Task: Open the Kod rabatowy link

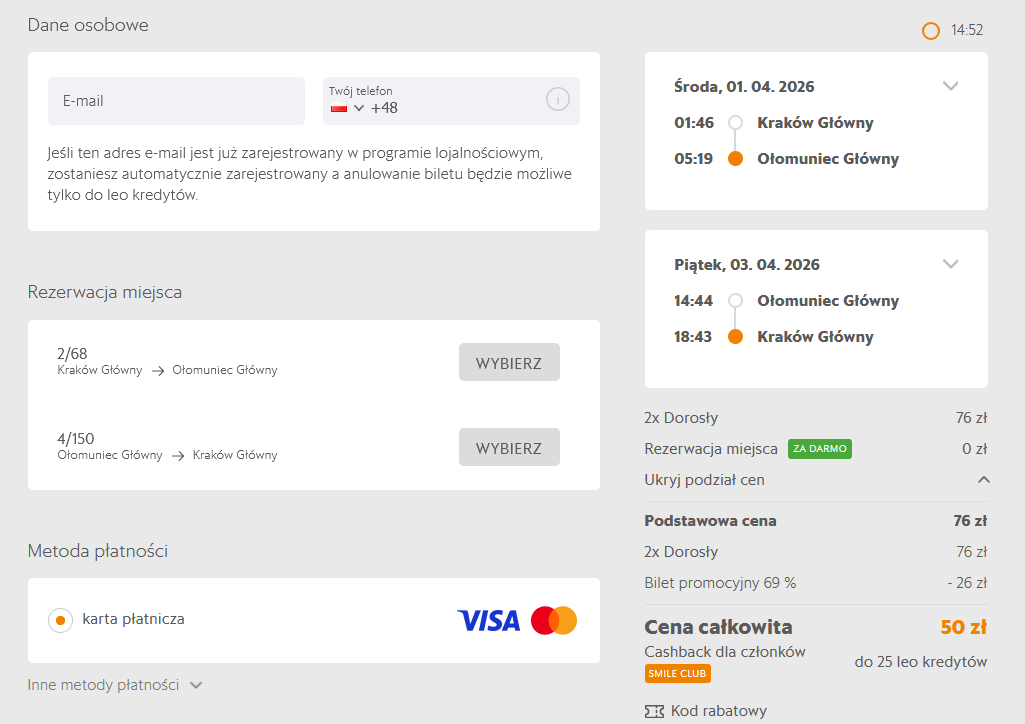Action: 718,711
